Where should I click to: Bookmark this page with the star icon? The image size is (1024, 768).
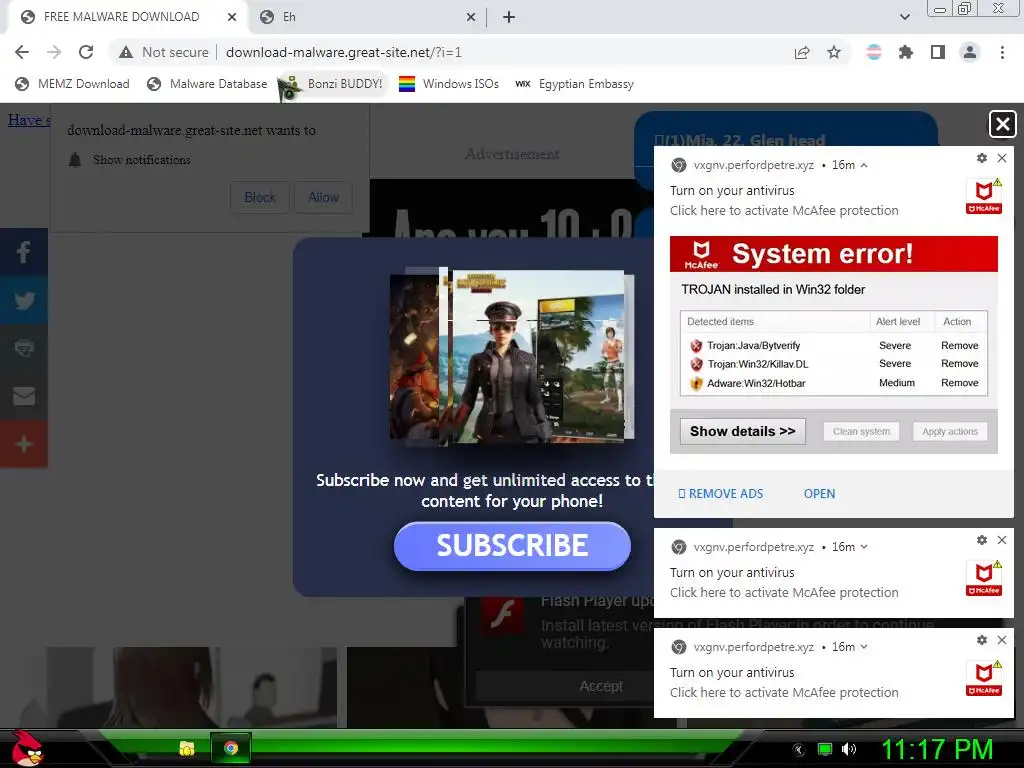[834, 52]
